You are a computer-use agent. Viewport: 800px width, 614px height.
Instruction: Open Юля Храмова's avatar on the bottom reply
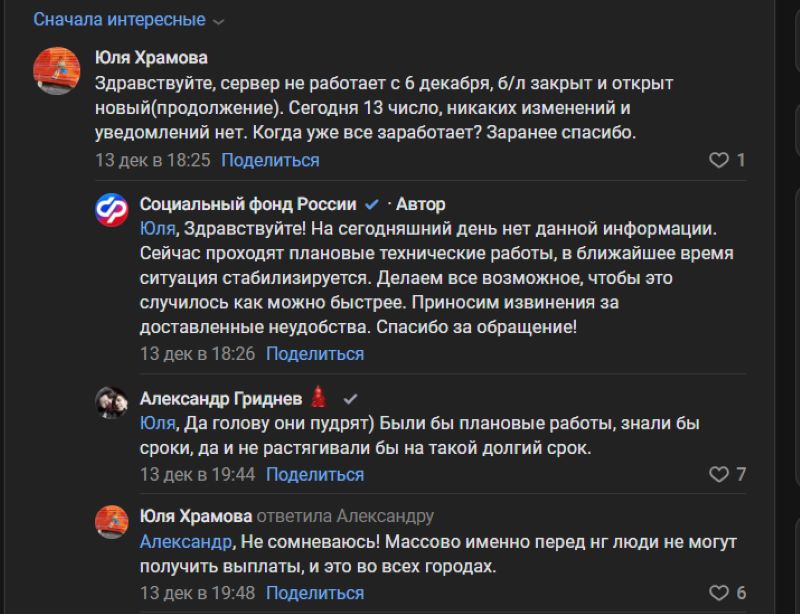pyautogui.click(x=110, y=522)
